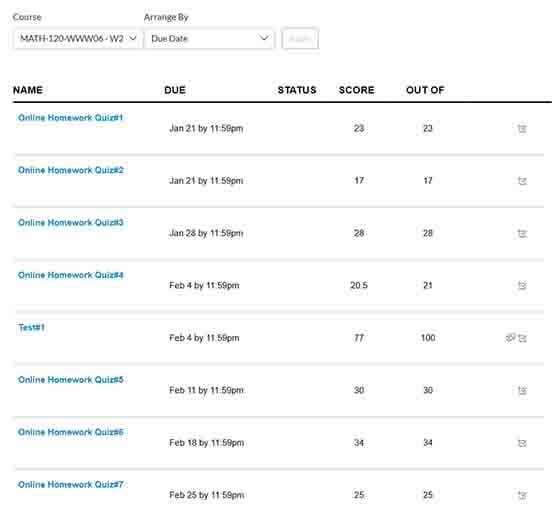Image resolution: width=560 pixels, height=518 pixels.
Task: Click the rubric icon for Quiz#4
Action: (x=522, y=286)
